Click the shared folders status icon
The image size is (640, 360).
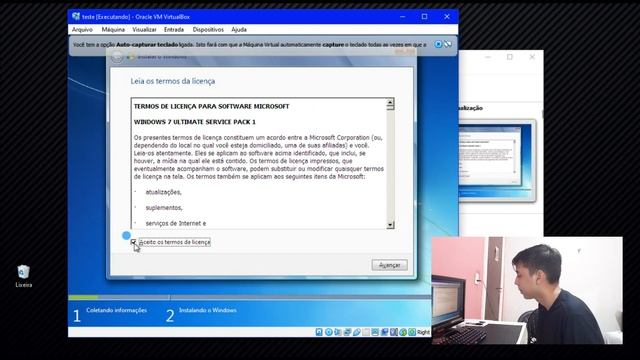coord(366,332)
